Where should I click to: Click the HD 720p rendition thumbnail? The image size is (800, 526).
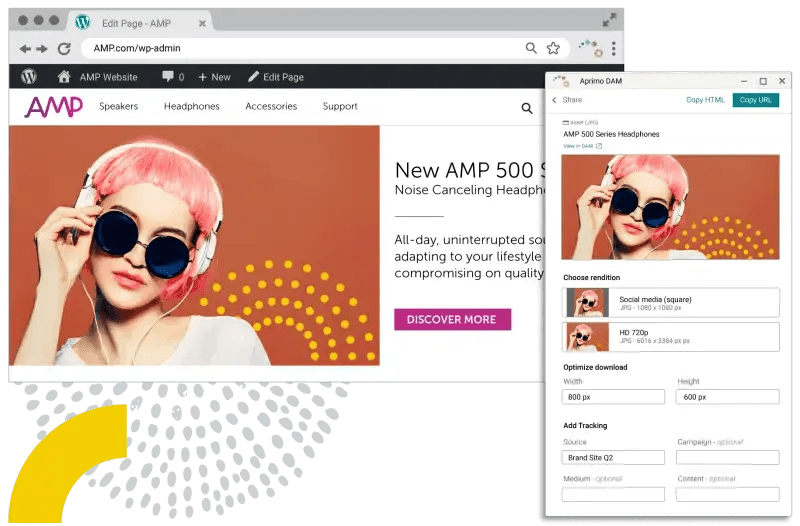(588, 337)
